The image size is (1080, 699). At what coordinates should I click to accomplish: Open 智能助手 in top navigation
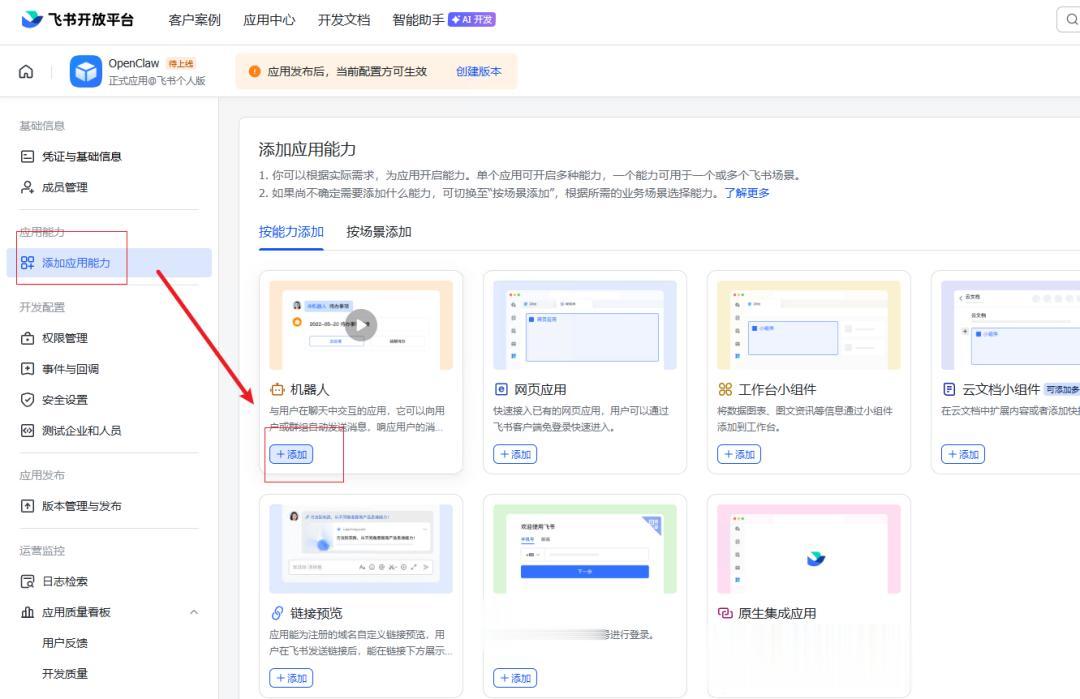pos(418,20)
